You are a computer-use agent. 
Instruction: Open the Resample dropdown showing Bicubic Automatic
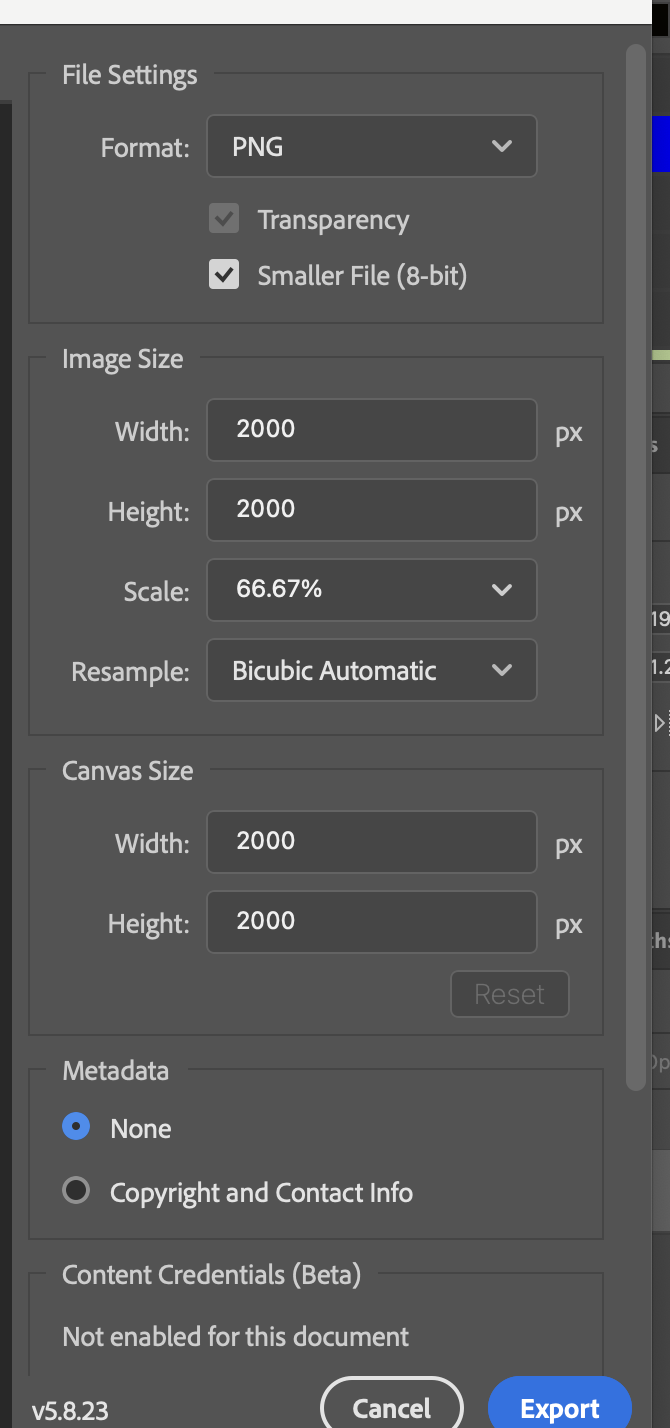click(x=371, y=670)
